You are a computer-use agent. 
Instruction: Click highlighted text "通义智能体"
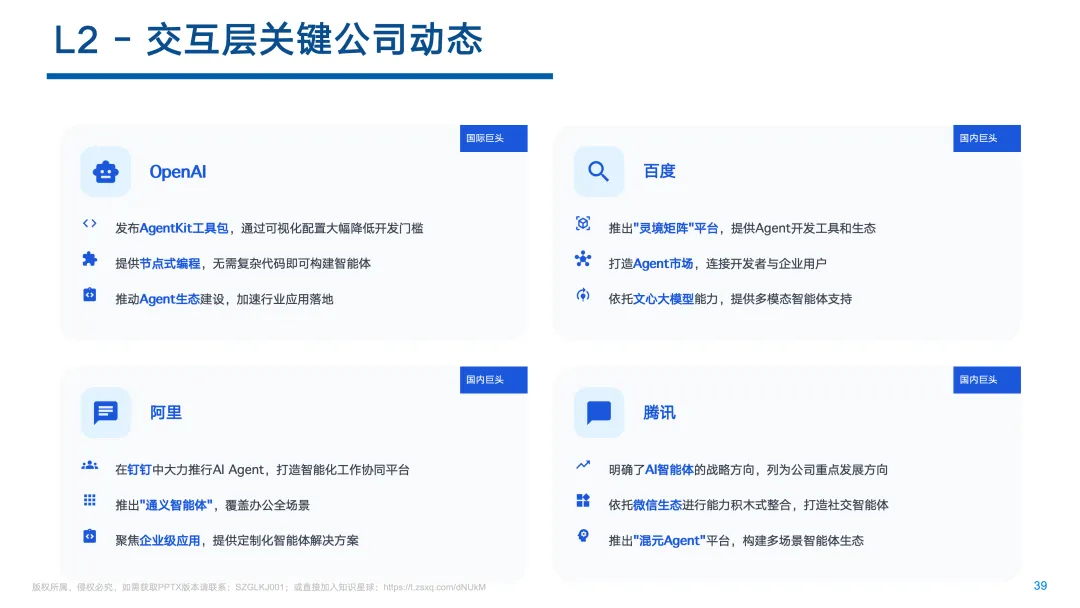176,505
